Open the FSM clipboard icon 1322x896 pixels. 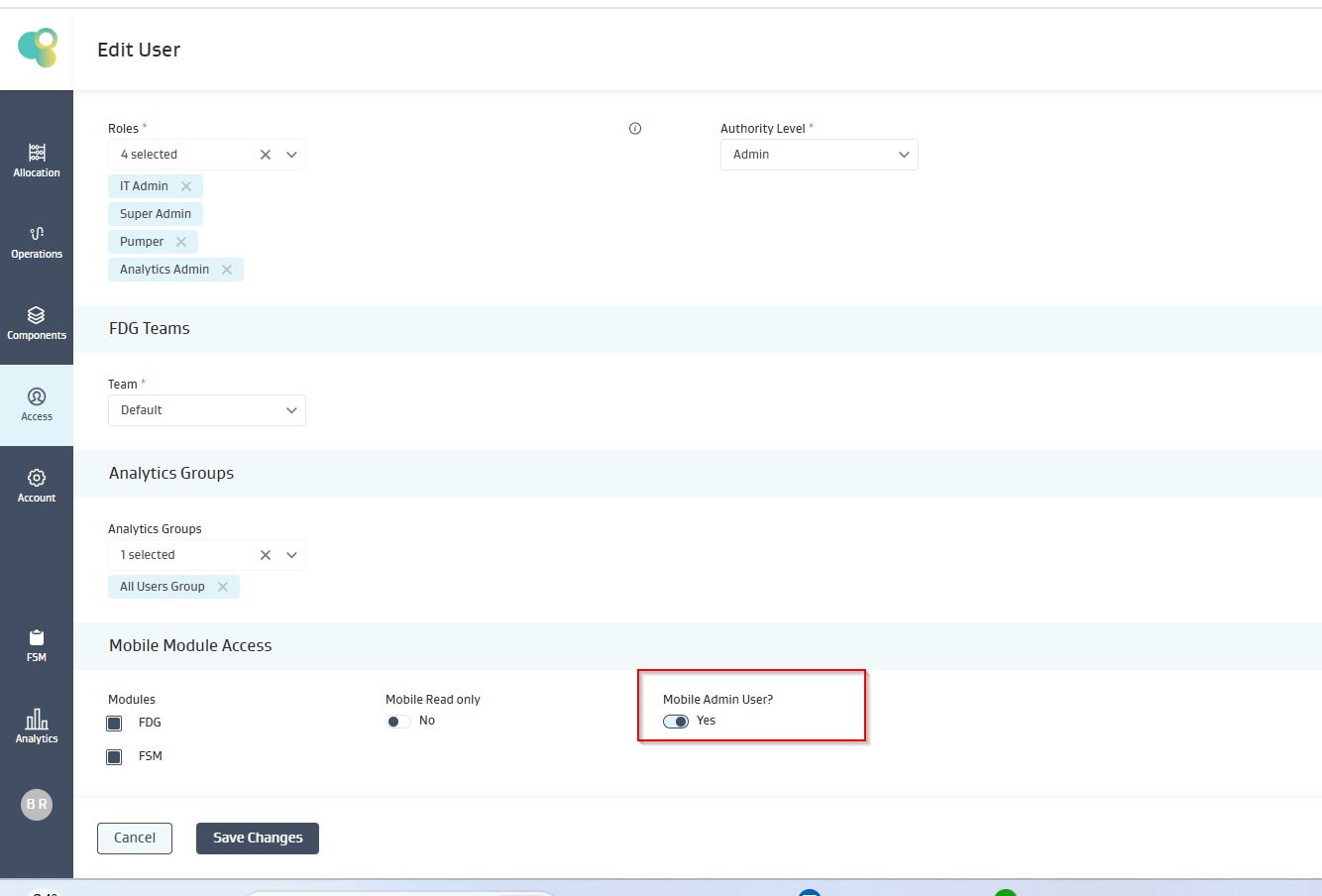point(37,638)
